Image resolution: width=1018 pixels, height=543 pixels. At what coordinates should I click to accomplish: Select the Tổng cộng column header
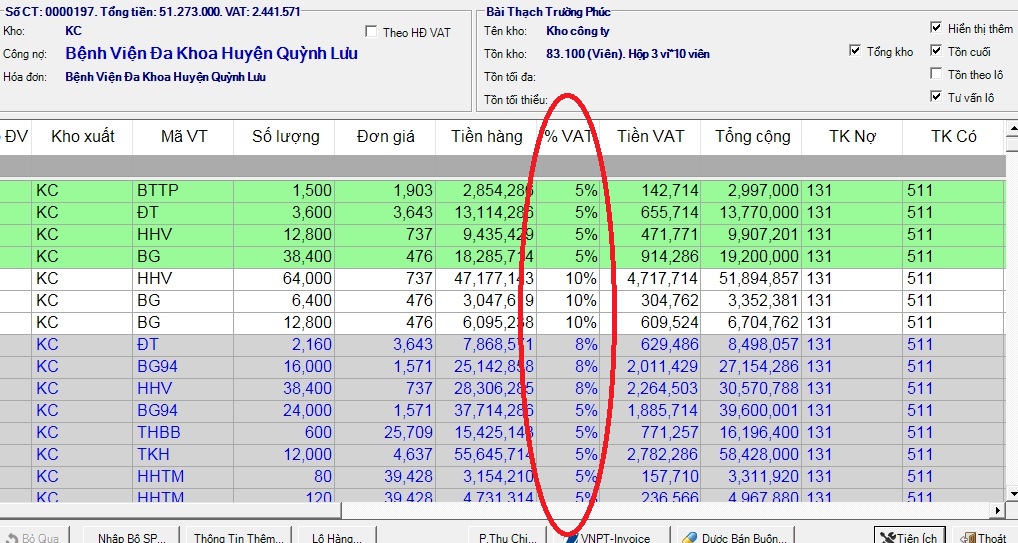pyautogui.click(x=752, y=136)
